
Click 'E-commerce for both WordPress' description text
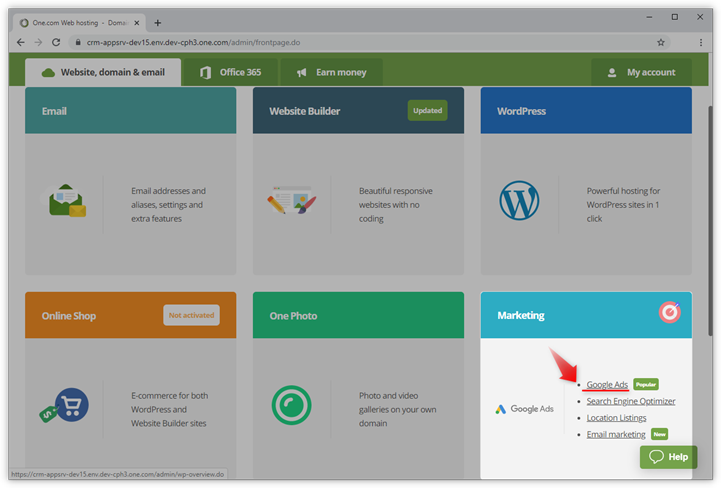tap(169, 409)
